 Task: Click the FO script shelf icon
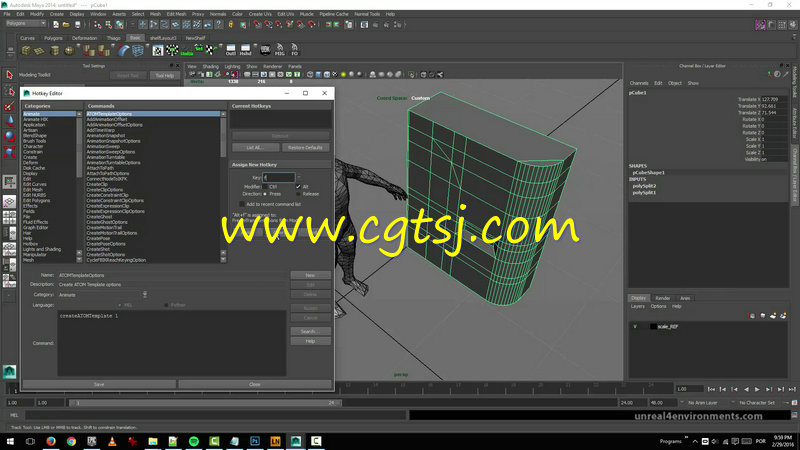294,50
